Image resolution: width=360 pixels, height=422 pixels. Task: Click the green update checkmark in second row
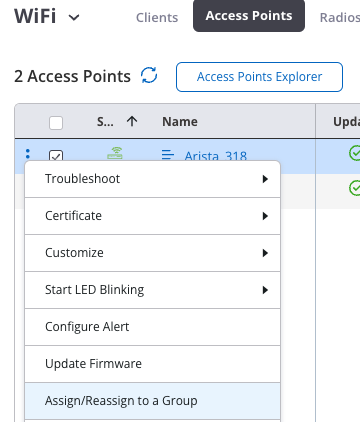[355, 188]
